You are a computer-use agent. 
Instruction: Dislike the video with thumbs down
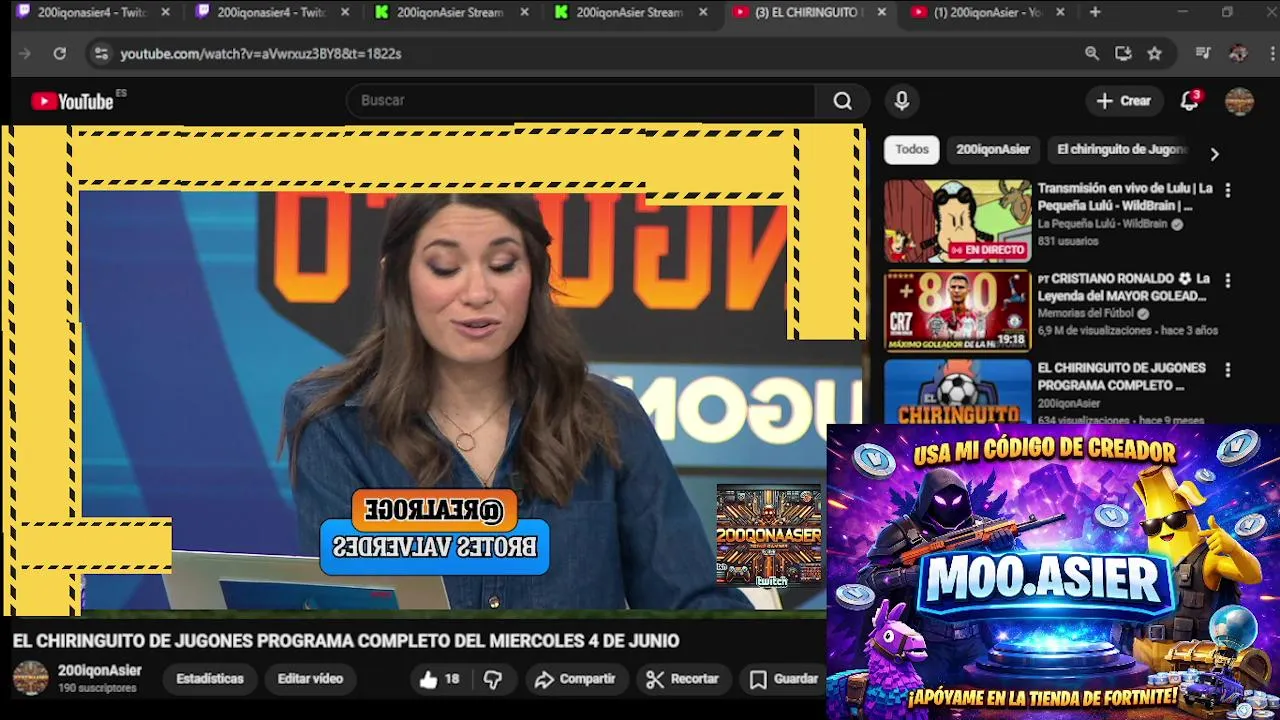point(493,679)
